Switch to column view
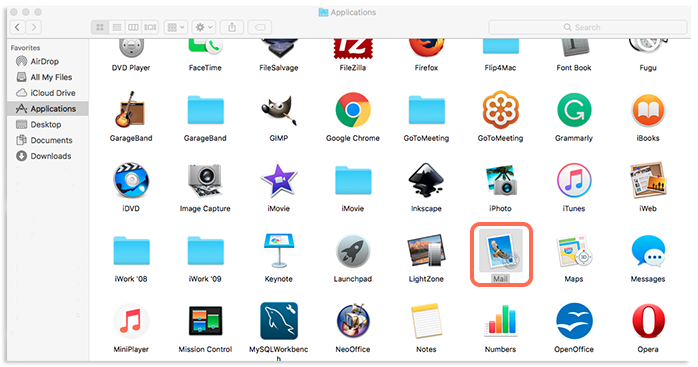 133,27
